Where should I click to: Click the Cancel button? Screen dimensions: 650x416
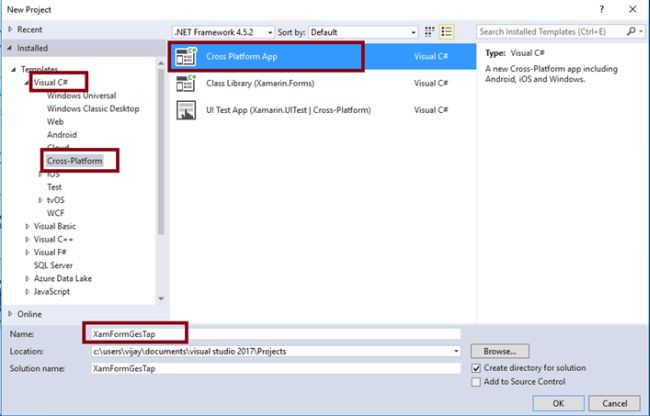[x=614, y=403]
